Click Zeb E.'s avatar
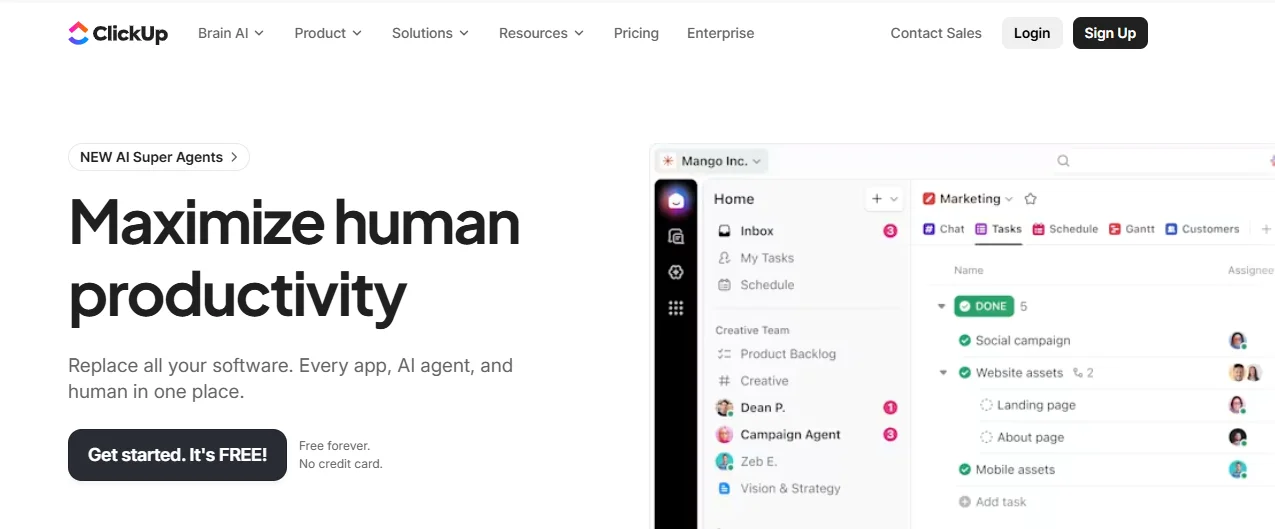1275x529 pixels. pyautogui.click(x=725, y=462)
